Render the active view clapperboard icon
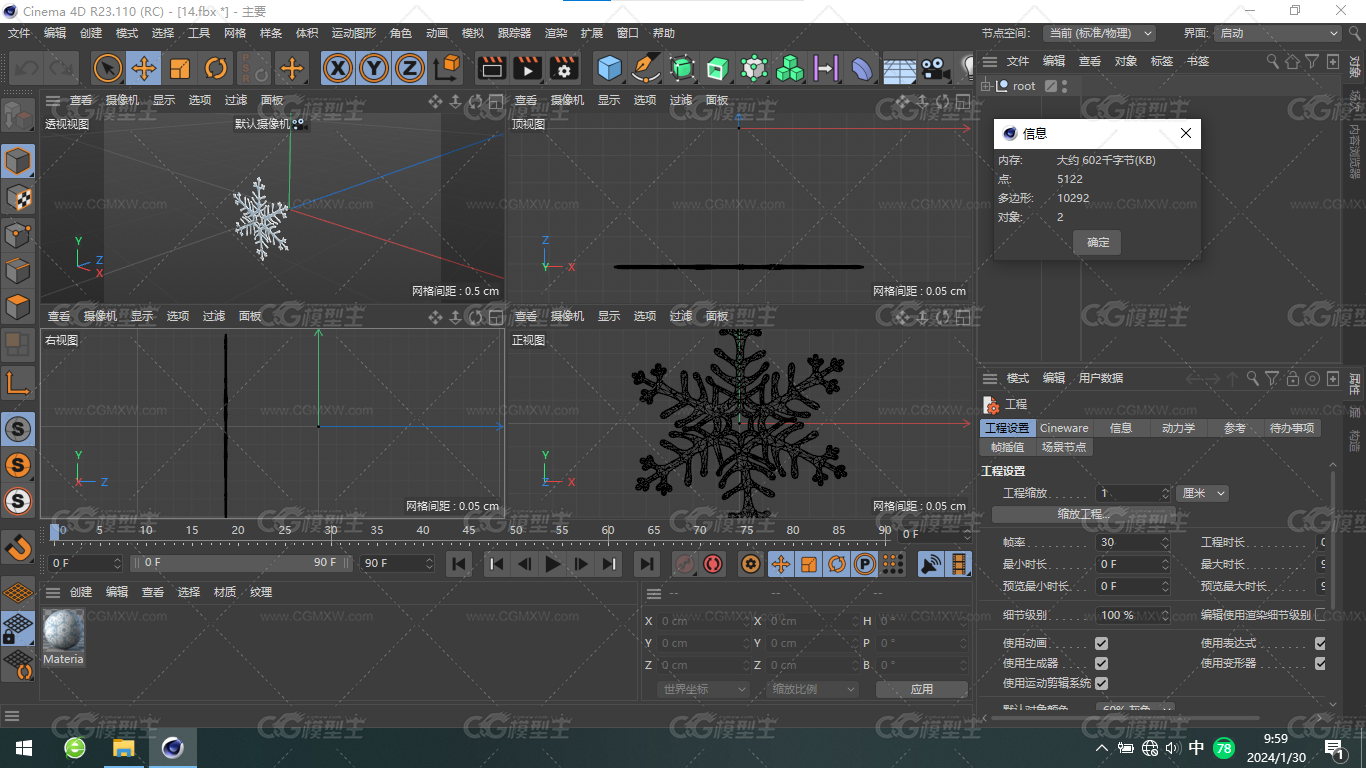 pyautogui.click(x=491, y=68)
